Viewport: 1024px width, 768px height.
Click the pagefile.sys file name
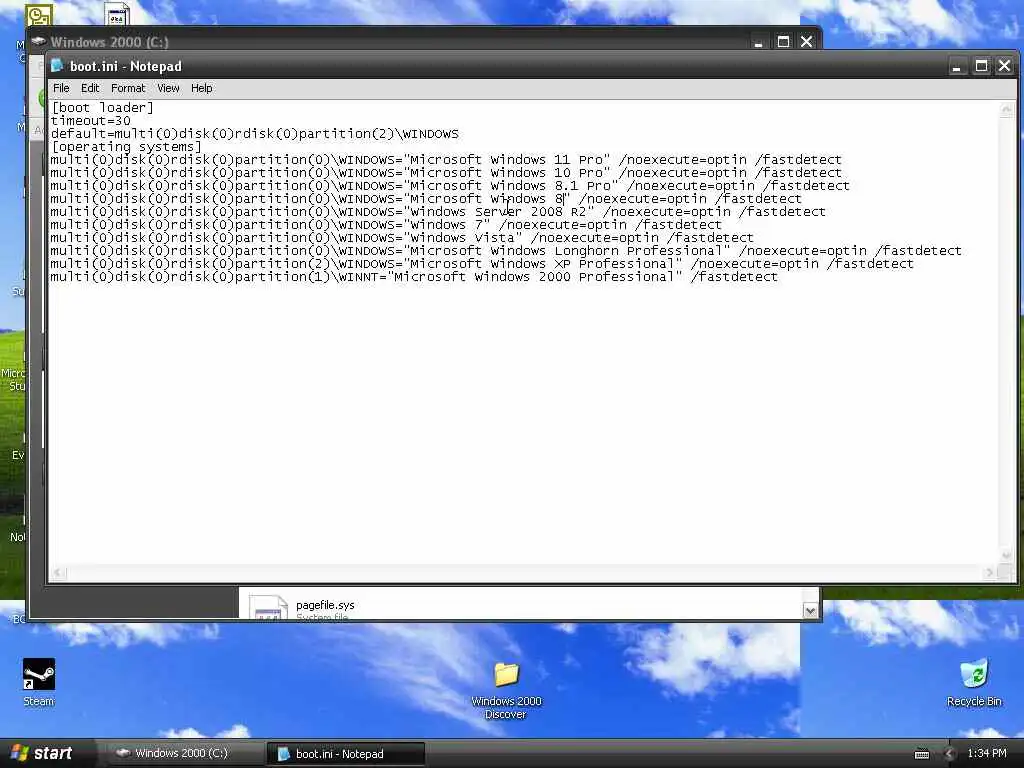point(325,605)
